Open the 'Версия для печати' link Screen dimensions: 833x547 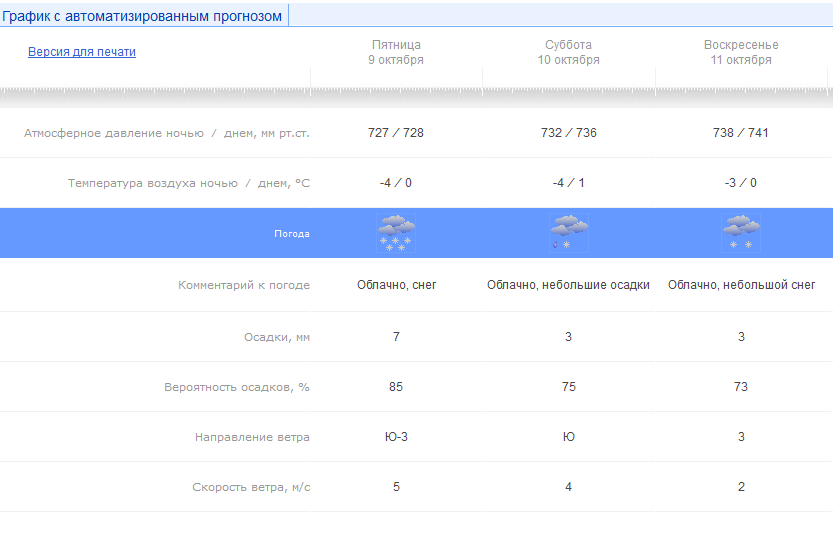82,52
